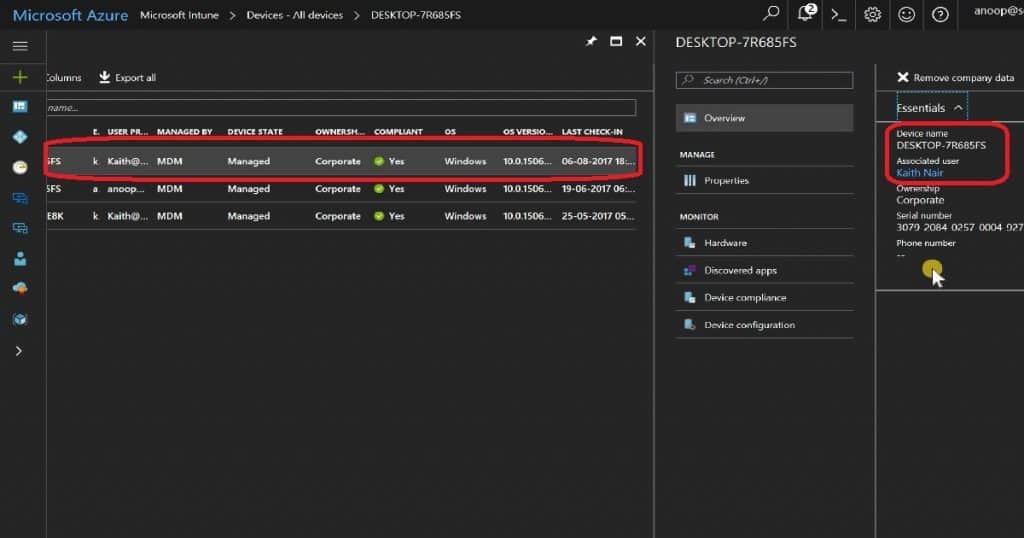
Task: Go to Devices - All devices breadcrumb
Action: point(295,15)
